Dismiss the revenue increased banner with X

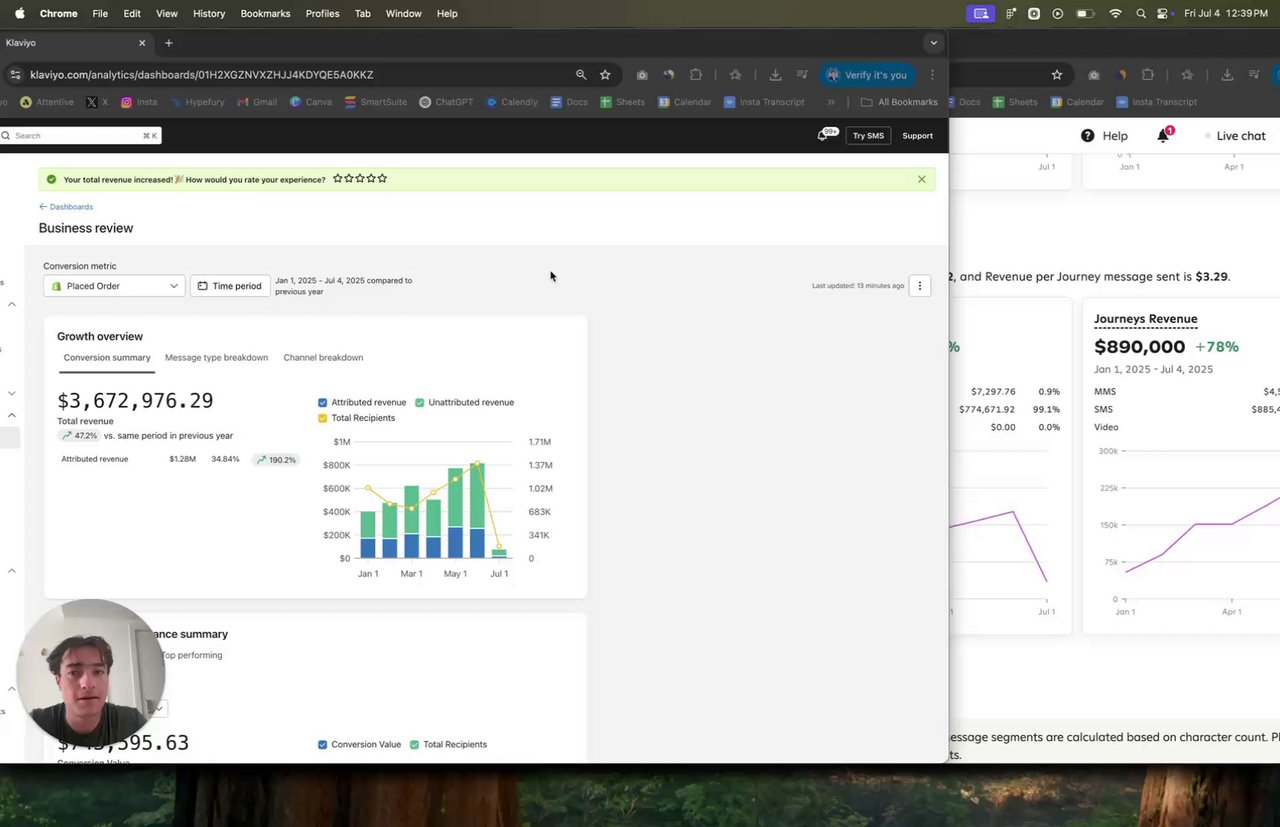[x=922, y=179]
